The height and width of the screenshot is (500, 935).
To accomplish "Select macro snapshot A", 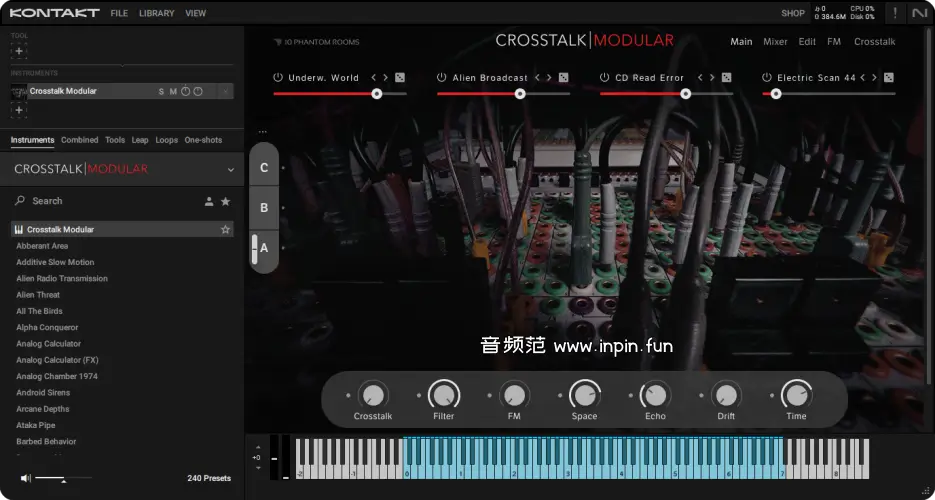I will click(x=264, y=248).
